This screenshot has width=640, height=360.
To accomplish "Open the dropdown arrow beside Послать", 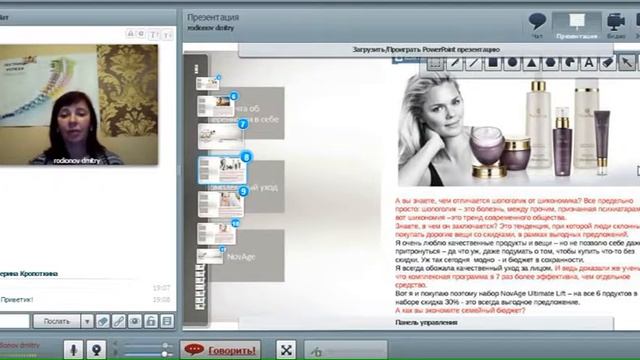I will pyautogui.click(x=87, y=321).
